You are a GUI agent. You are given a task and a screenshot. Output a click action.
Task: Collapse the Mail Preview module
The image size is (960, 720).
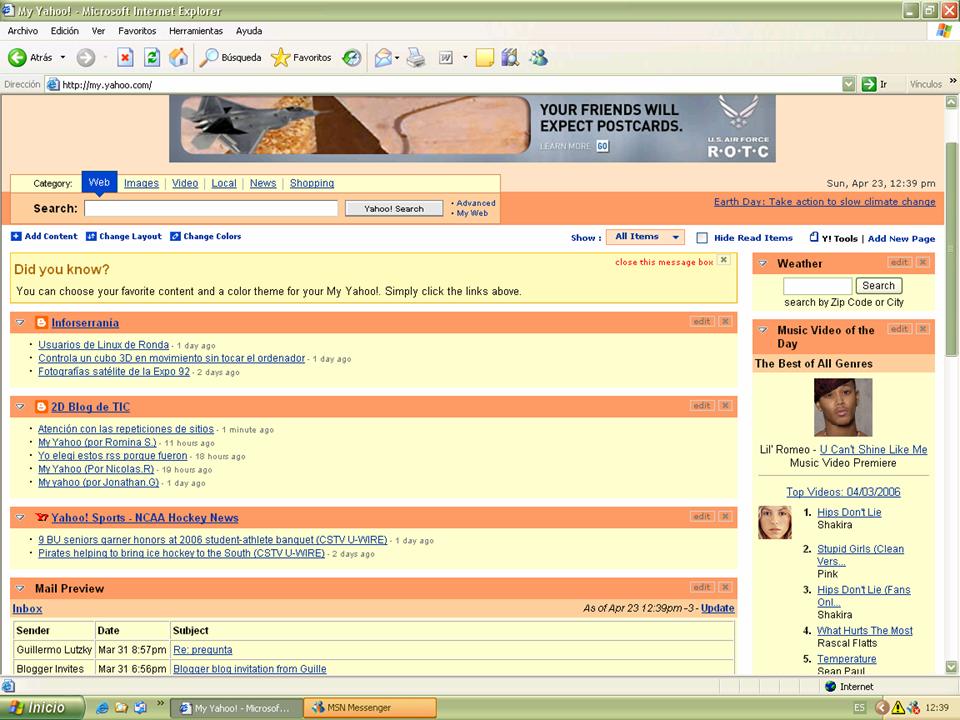(x=20, y=588)
